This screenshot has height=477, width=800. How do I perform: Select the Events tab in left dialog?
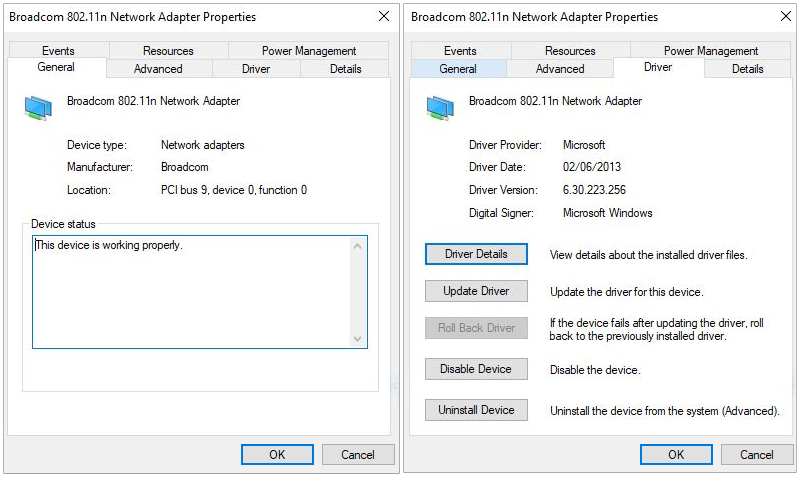[59, 51]
